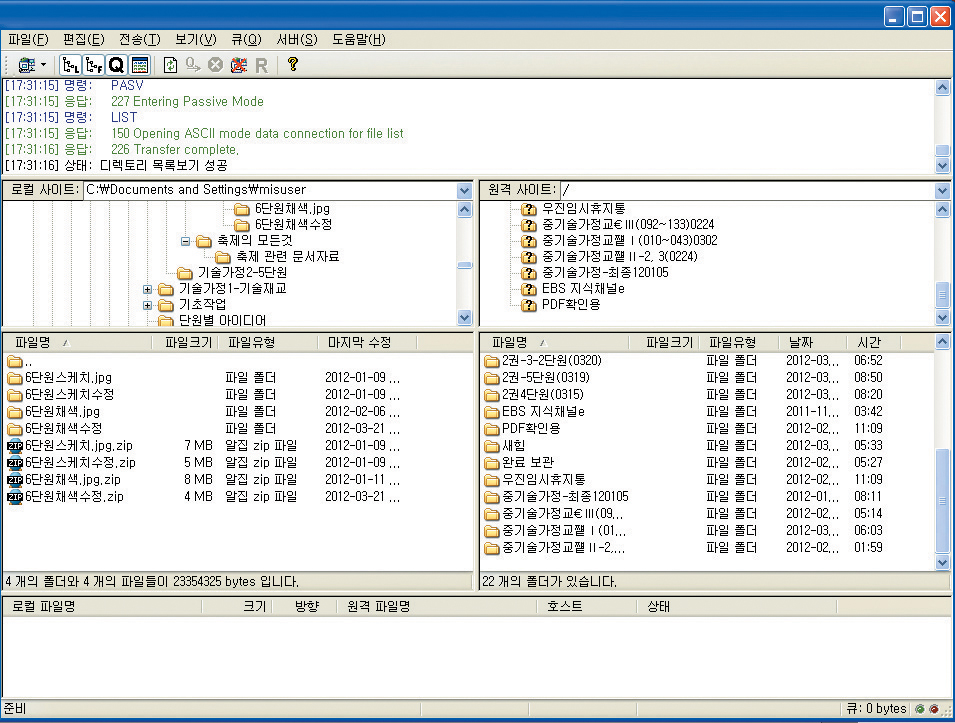The height and width of the screenshot is (723, 955).
Task: Toggle the remote directory tree (F) view
Action: pyautogui.click(x=94, y=65)
